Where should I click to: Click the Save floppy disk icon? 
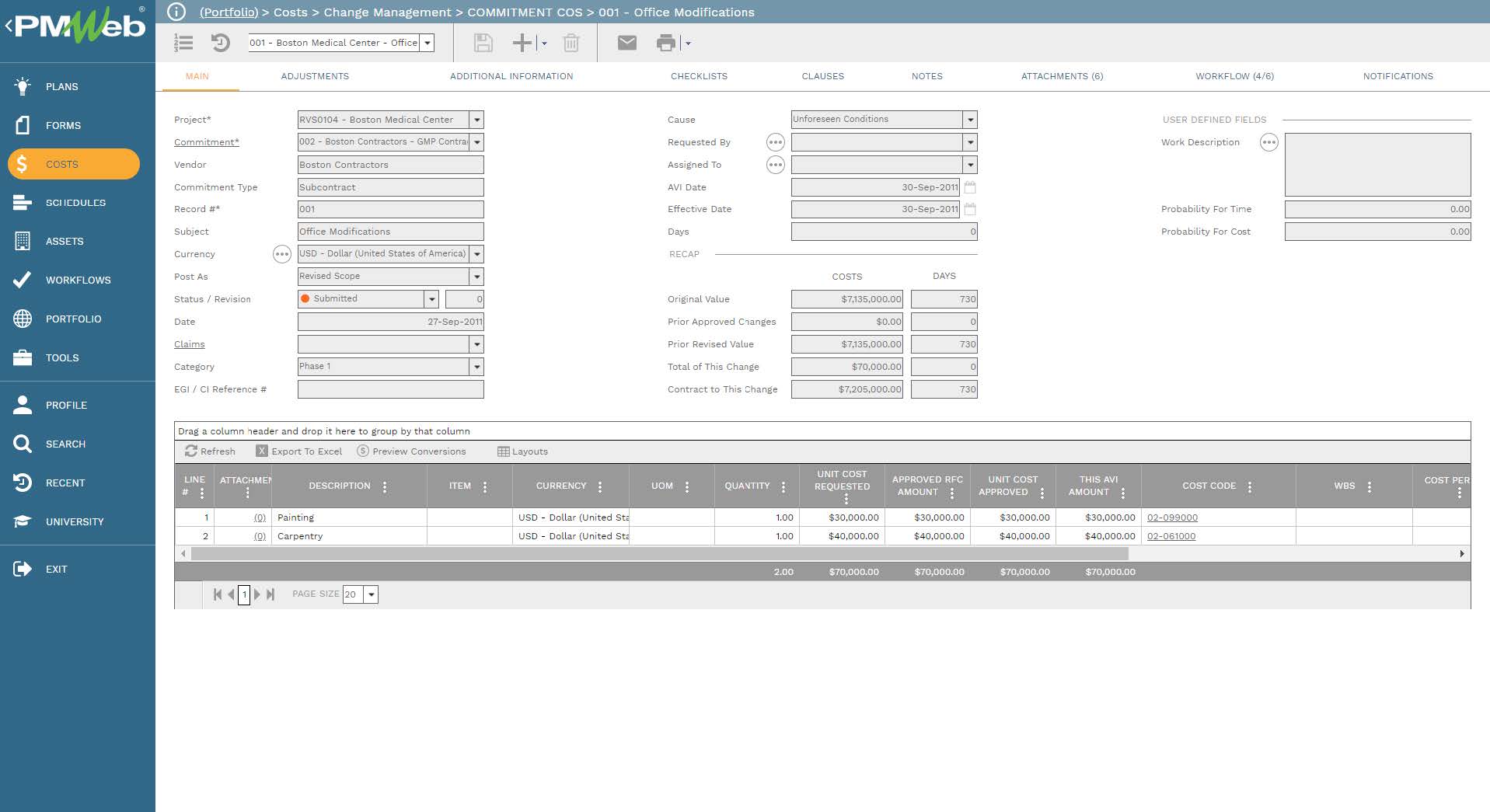point(483,43)
